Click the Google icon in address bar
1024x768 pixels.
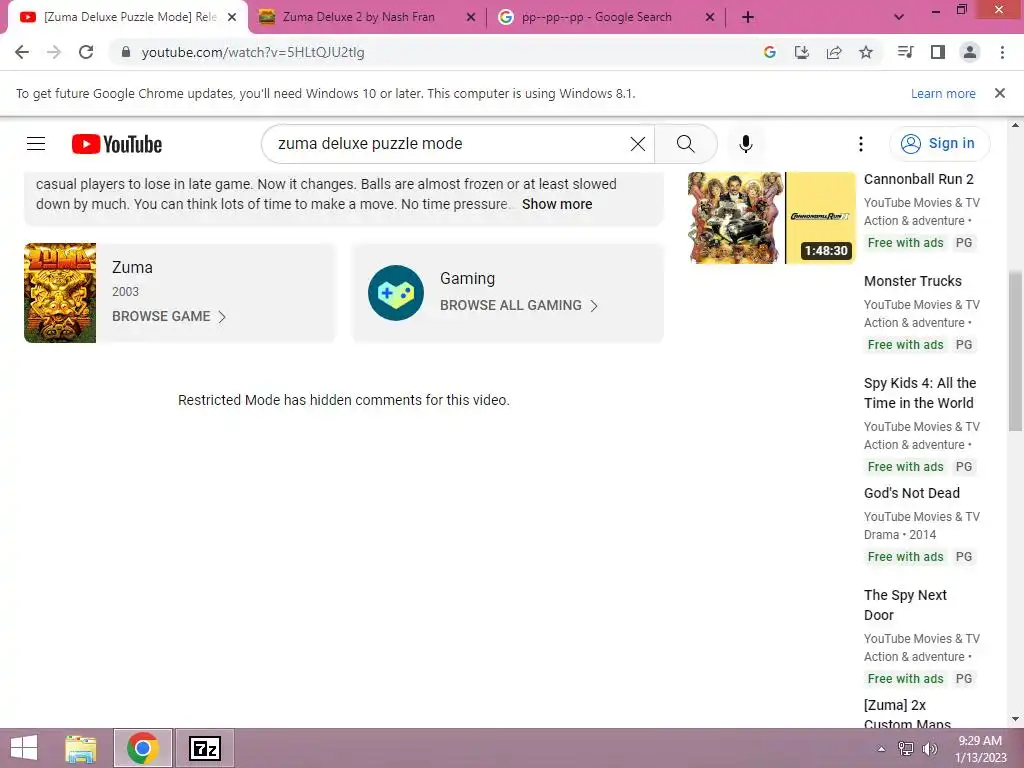click(770, 52)
